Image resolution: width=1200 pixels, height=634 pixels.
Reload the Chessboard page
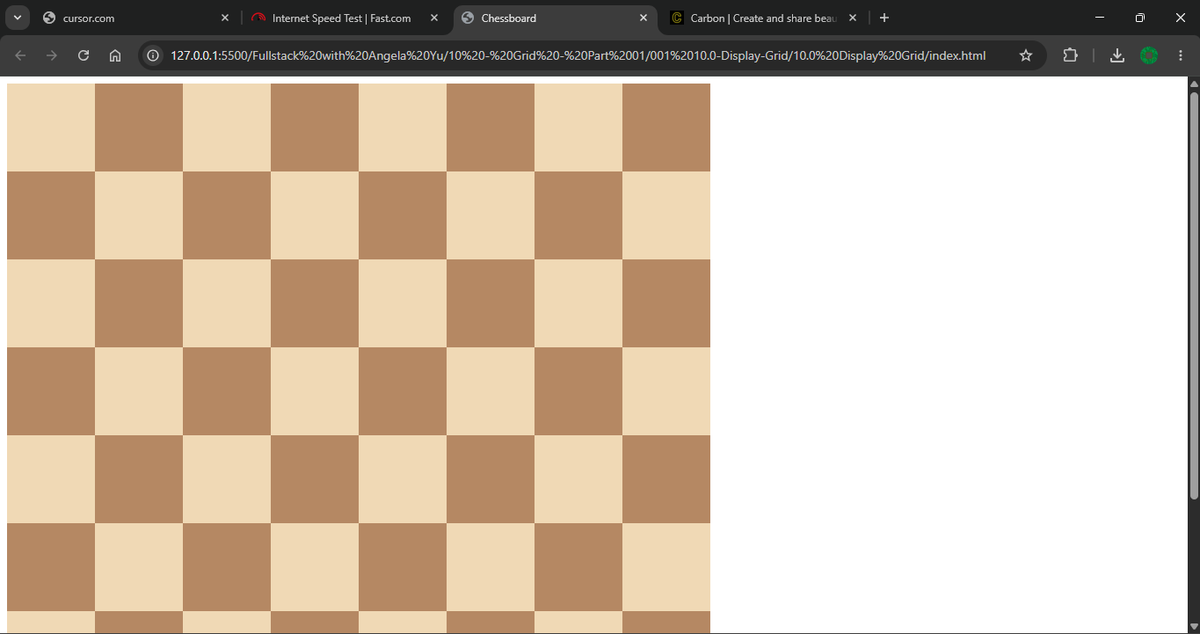click(x=83, y=56)
